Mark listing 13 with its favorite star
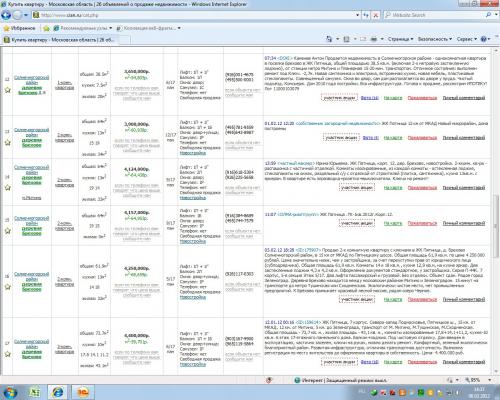The image size is (500, 400). [x=8, y=143]
